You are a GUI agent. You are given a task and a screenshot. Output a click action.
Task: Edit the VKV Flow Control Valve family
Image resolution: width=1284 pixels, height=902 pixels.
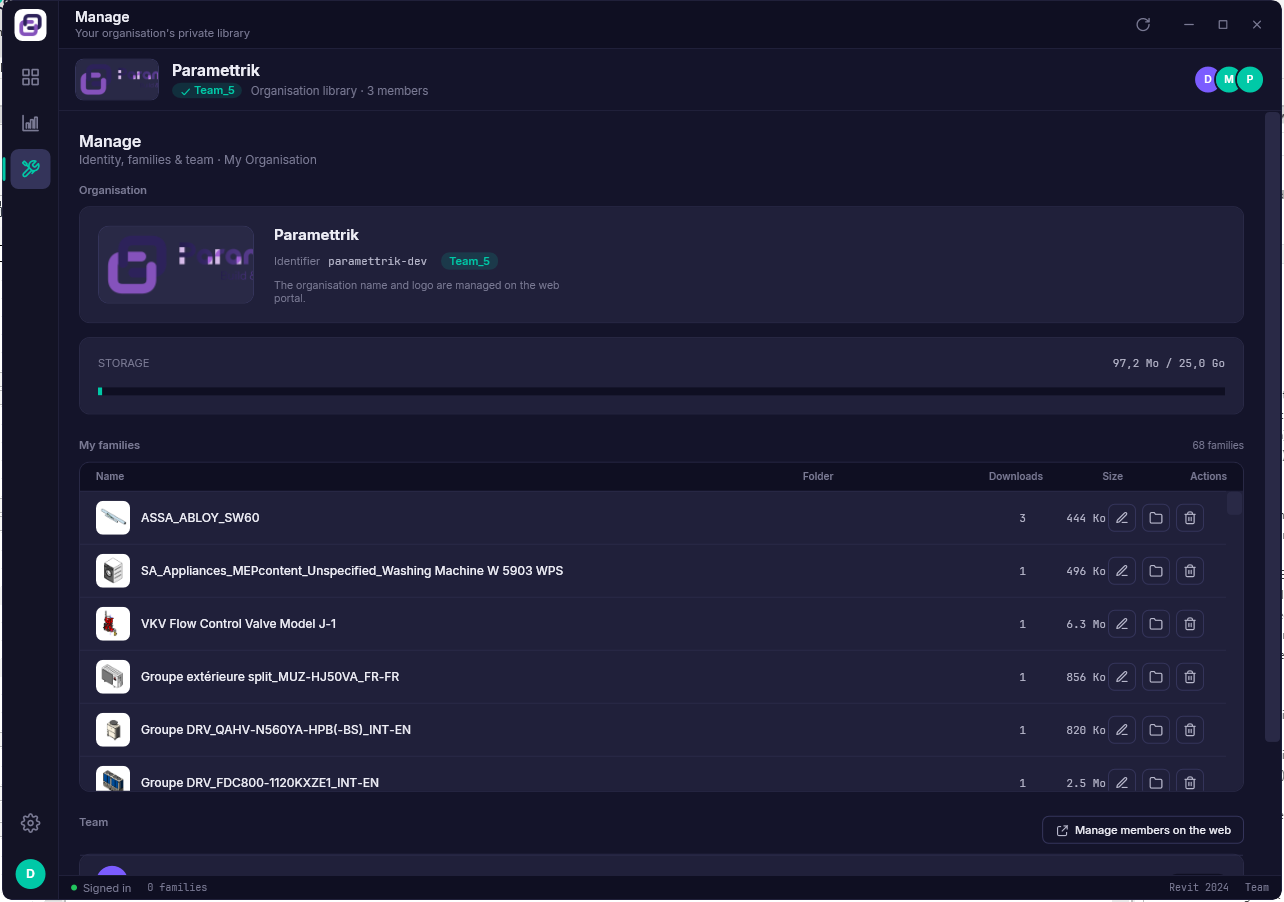tap(1122, 624)
